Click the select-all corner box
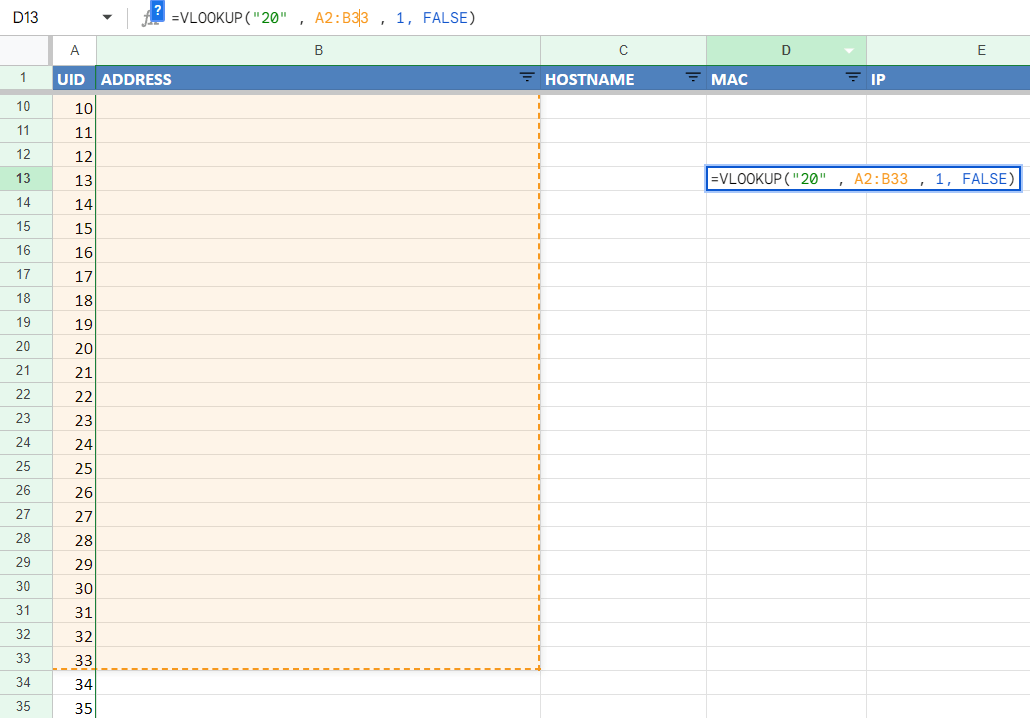The height and width of the screenshot is (718, 1030). [25, 51]
